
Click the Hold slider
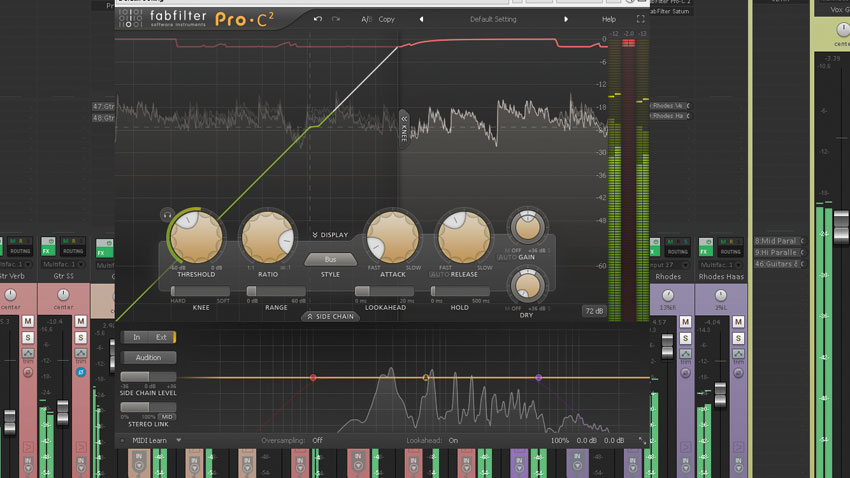(460, 292)
